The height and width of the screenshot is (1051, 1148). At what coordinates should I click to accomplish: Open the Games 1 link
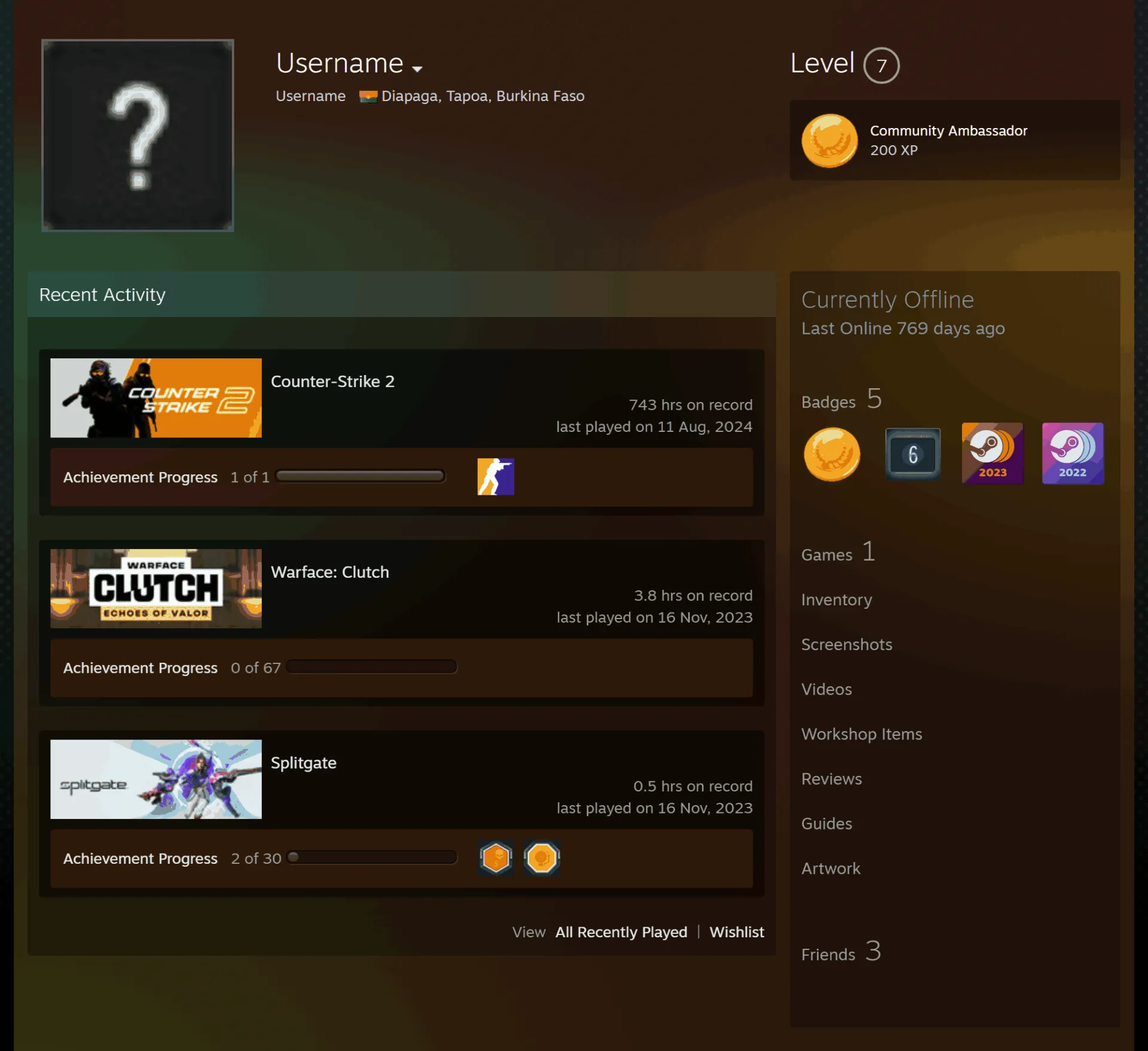click(x=838, y=552)
